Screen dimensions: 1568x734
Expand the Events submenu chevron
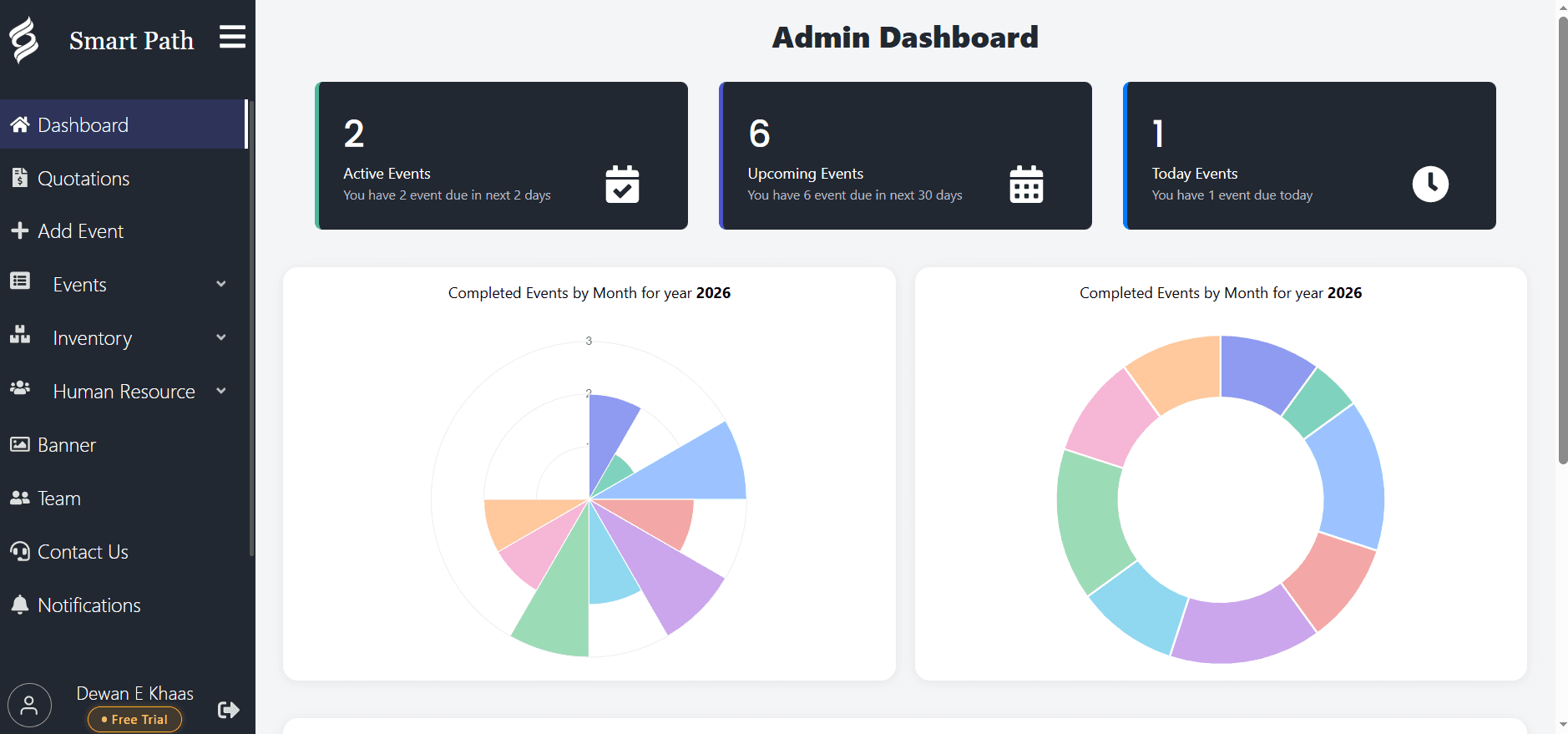point(221,284)
